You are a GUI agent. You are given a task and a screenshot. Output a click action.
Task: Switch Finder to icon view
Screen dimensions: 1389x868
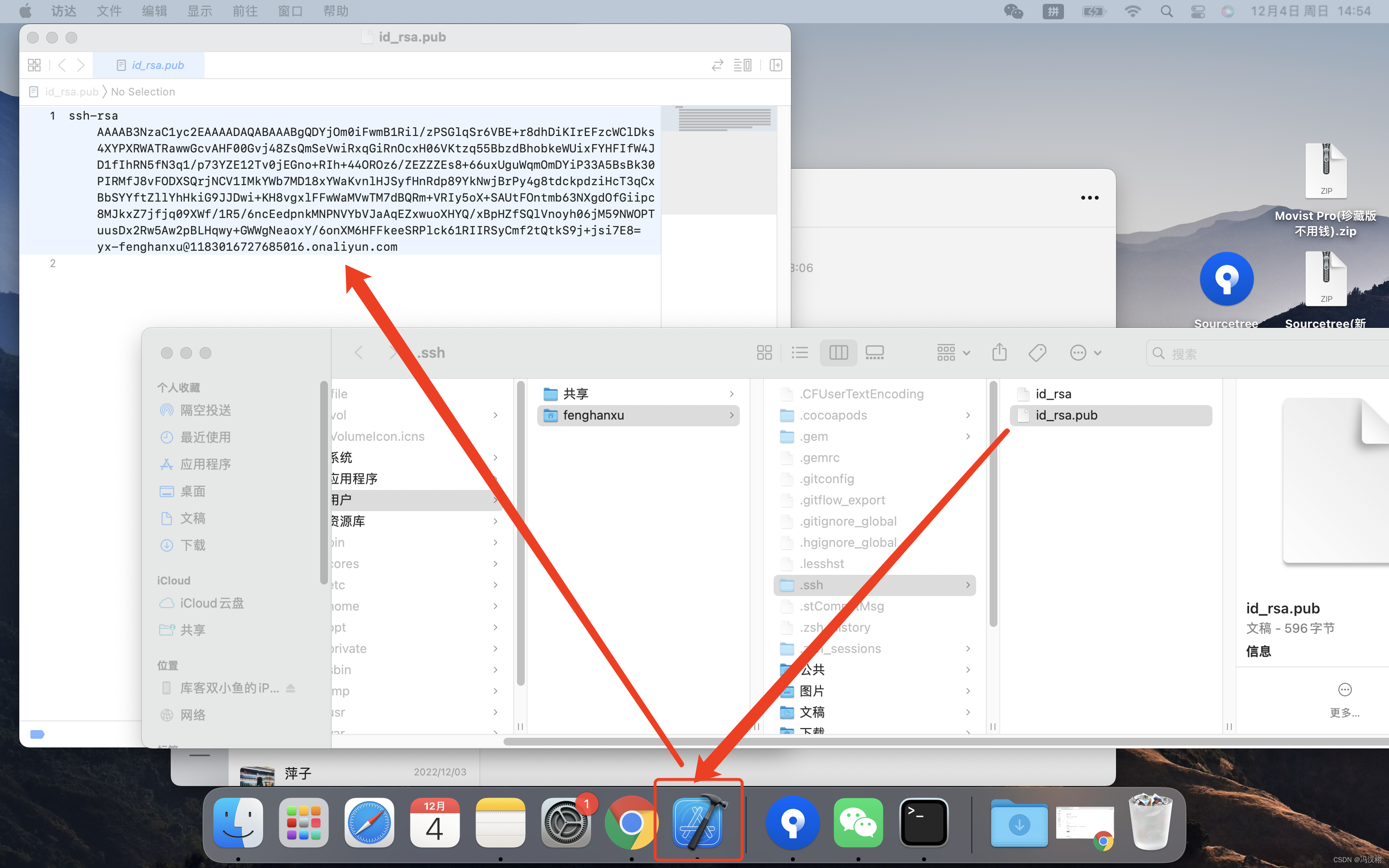(764, 353)
